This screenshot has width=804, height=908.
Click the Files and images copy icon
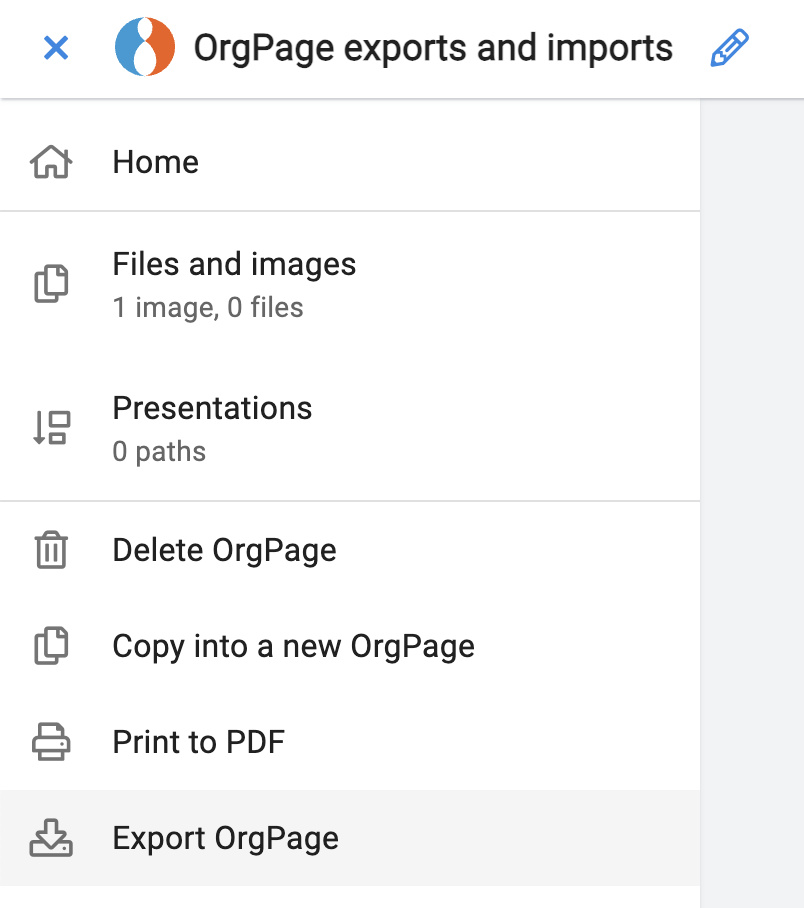point(51,283)
